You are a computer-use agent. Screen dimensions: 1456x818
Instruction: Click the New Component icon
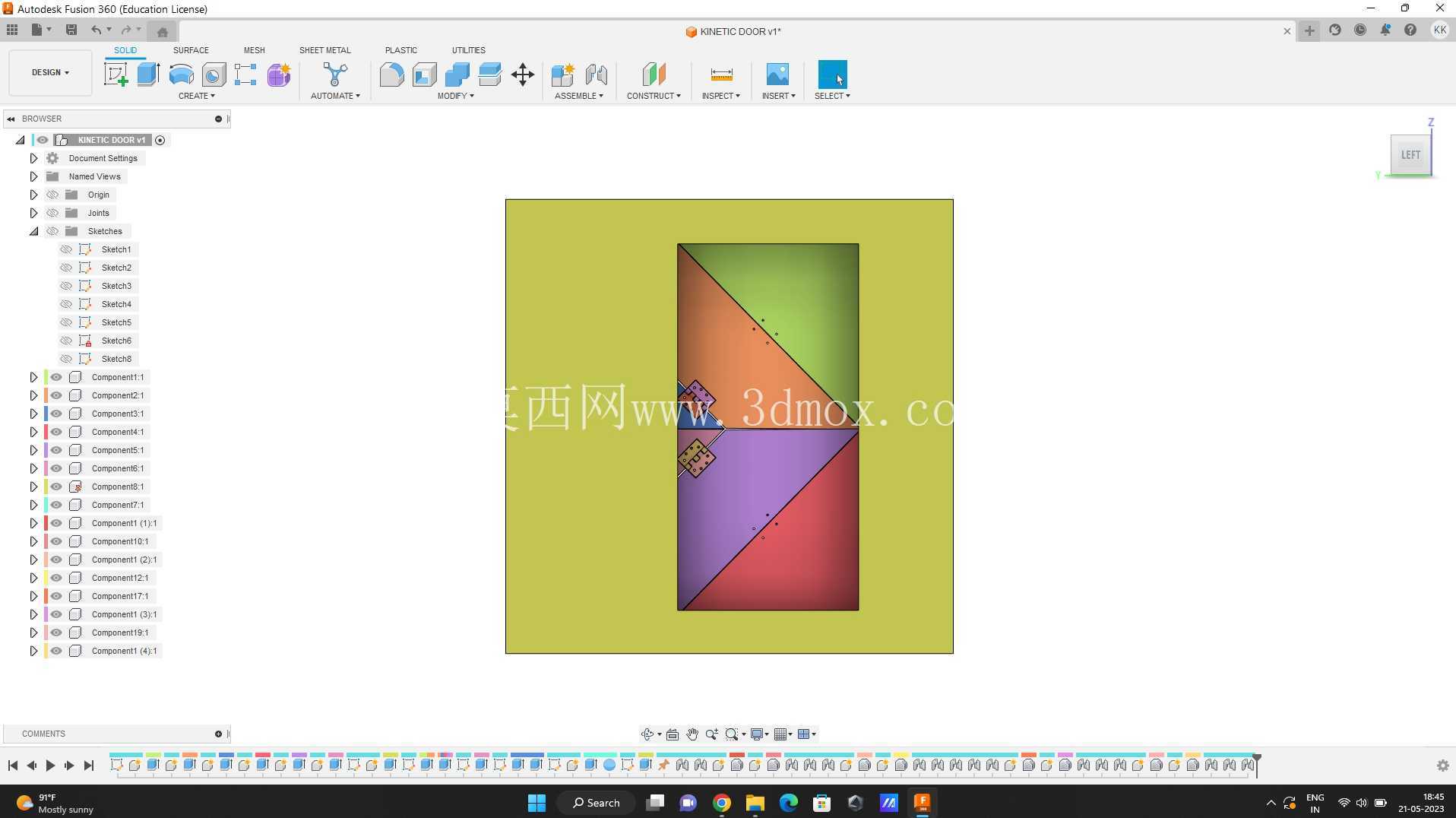click(x=562, y=75)
